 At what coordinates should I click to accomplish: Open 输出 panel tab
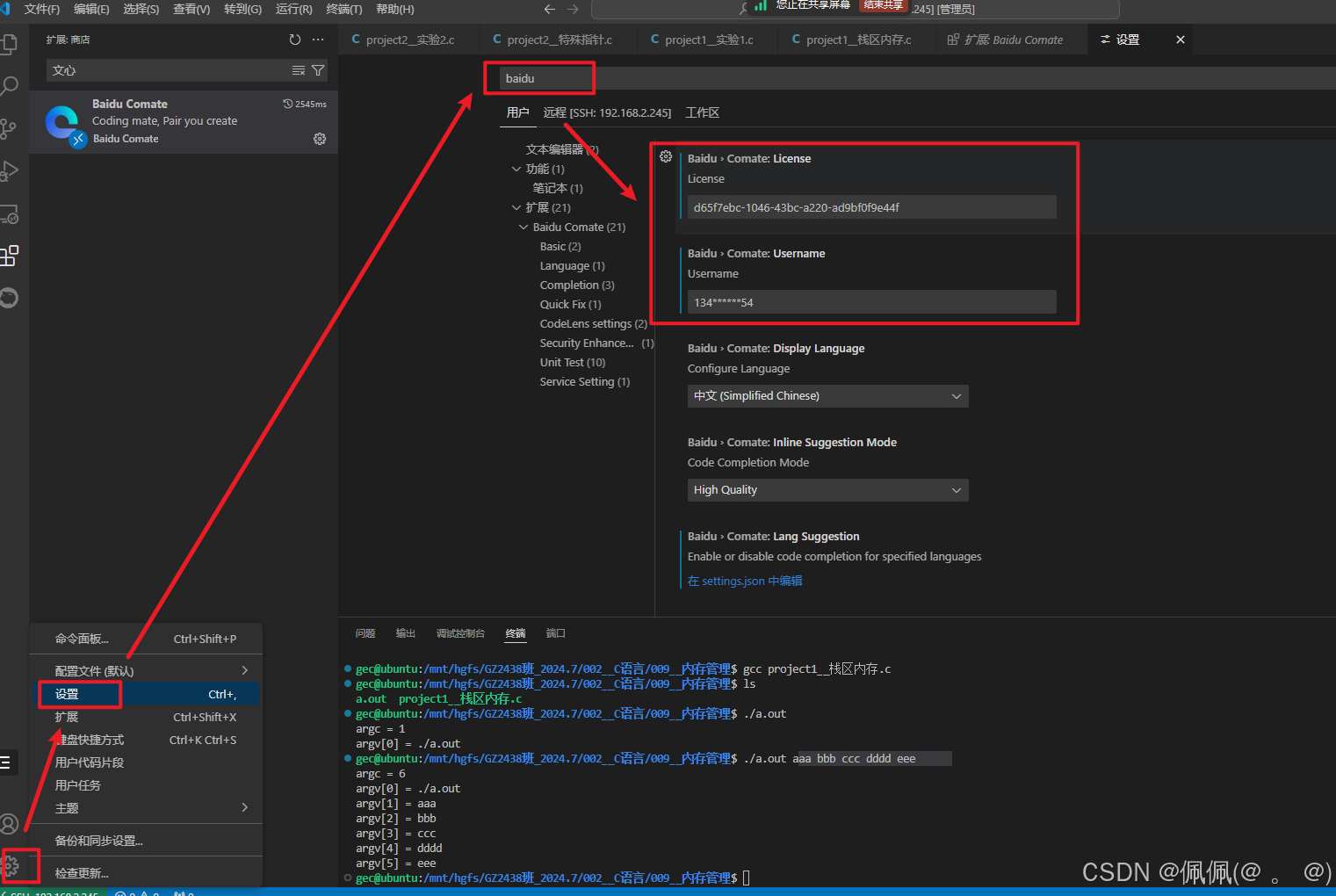(406, 633)
